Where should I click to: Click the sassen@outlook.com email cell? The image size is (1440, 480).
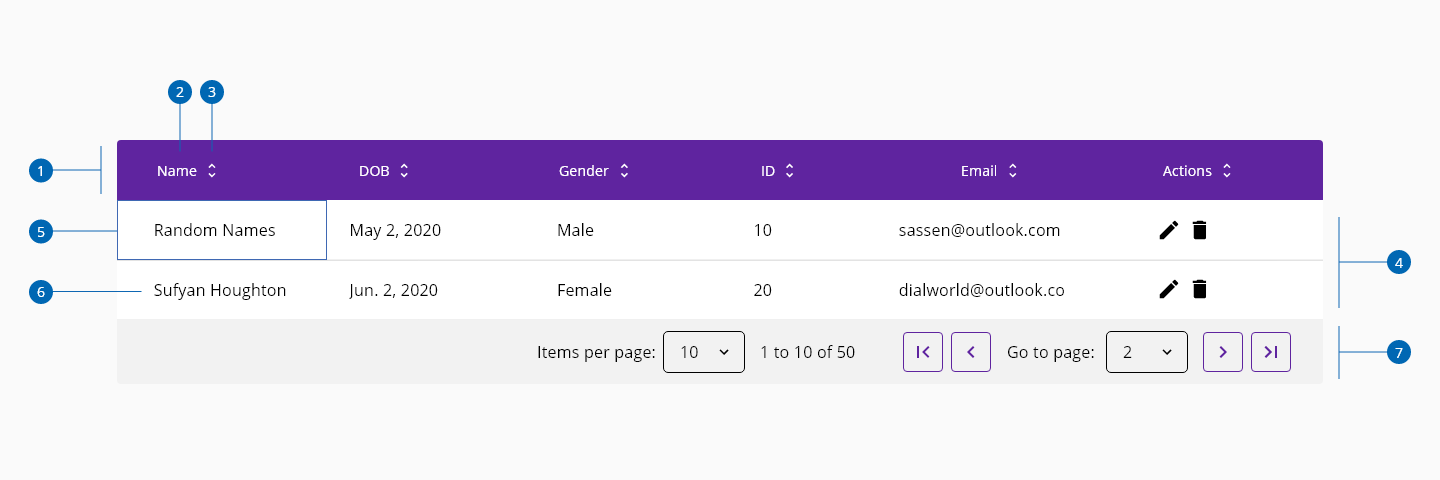click(x=979, y=230)
